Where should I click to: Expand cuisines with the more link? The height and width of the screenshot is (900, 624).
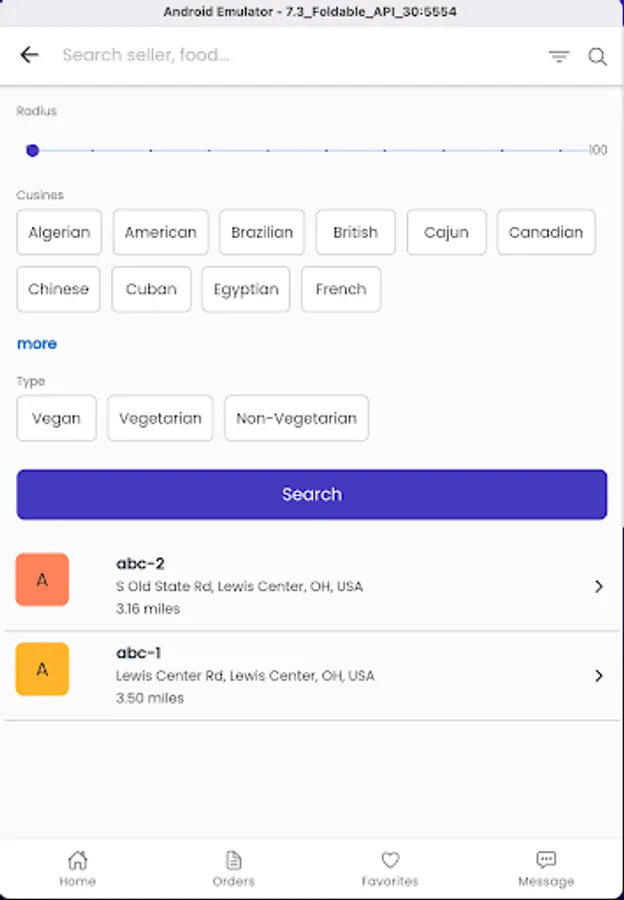pyautogui.click(x=37, y=344)
